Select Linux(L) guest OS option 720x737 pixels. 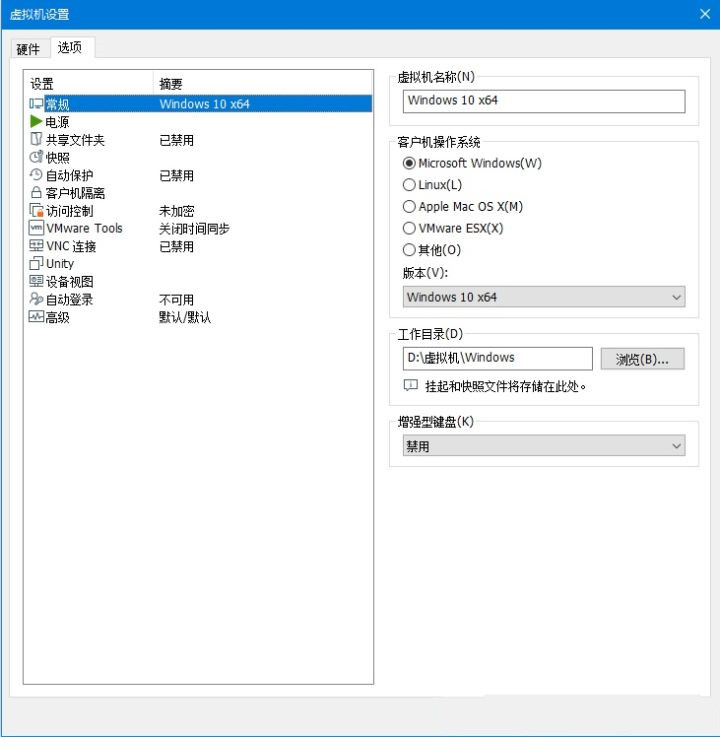pyautogui.click(x=409, y=185)
